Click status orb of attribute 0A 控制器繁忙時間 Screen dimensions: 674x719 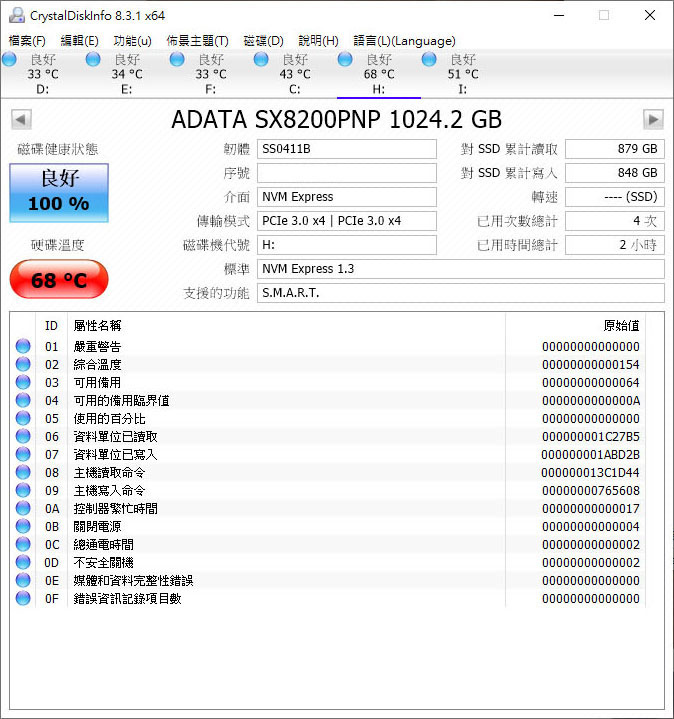coord(23,508)
